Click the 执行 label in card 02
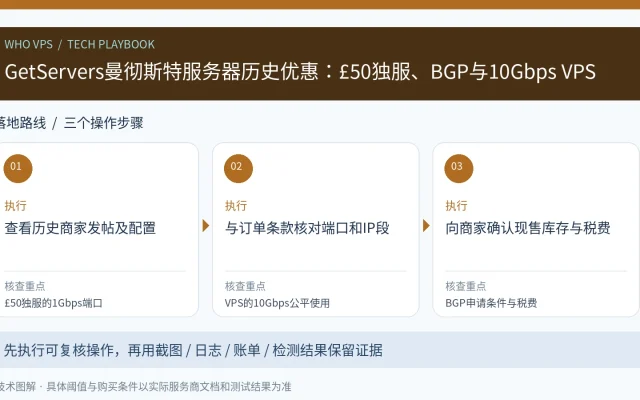 pyautogui.click(x=236, y=205)
